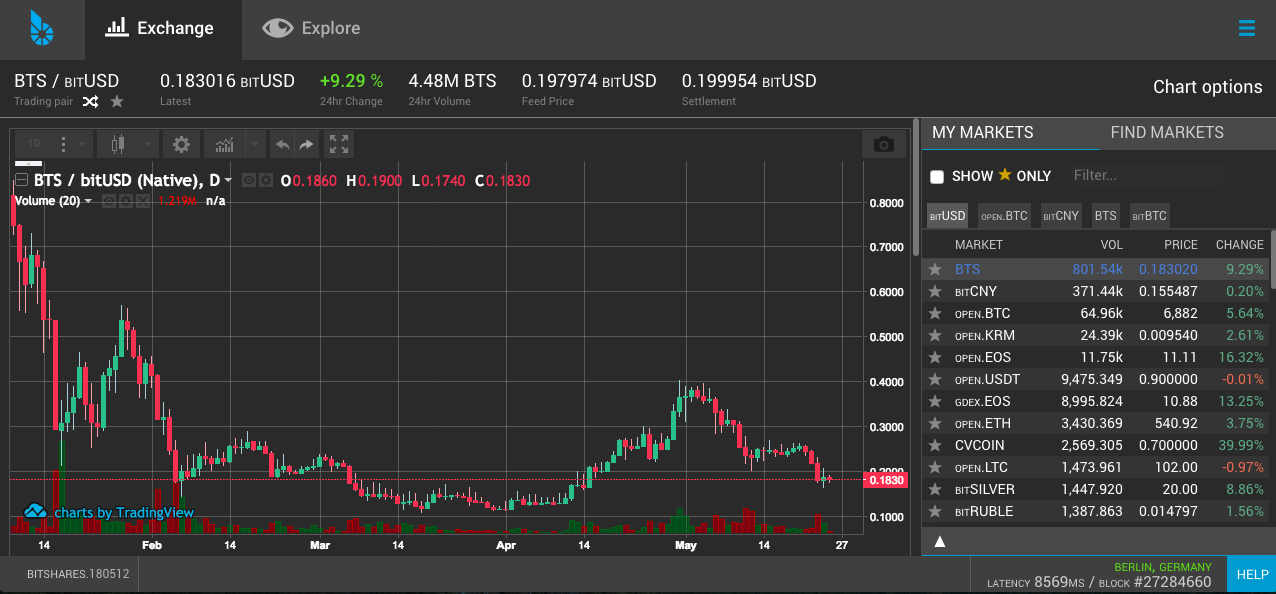Sort markets by PRICE column
1276x594 pixels.
tap(1181, 245)
